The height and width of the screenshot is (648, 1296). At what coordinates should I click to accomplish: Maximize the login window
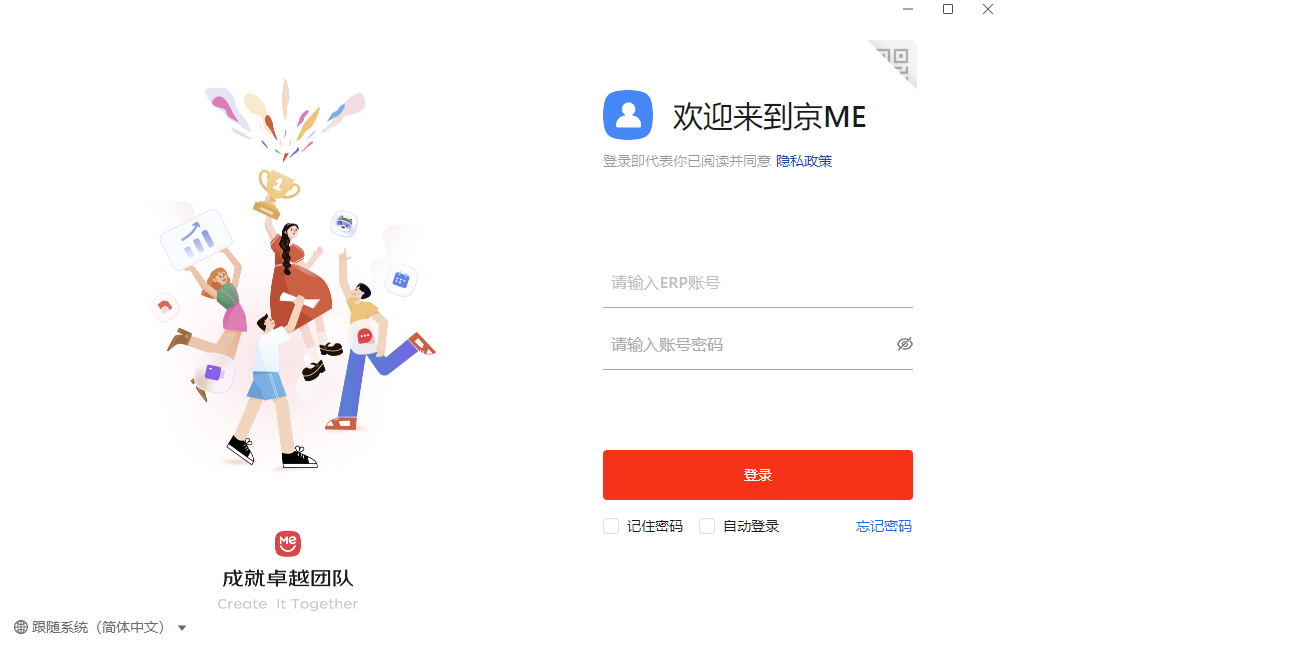coord(948,9)
